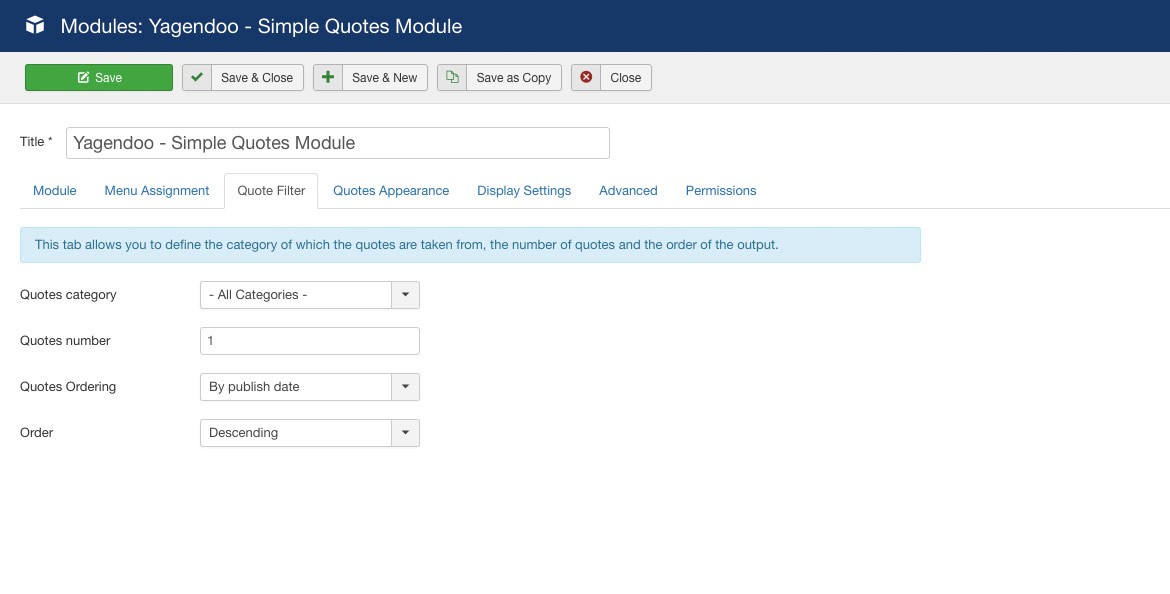Focus the Title input field
The image size is (1170, 594).
tap(337, 143)
